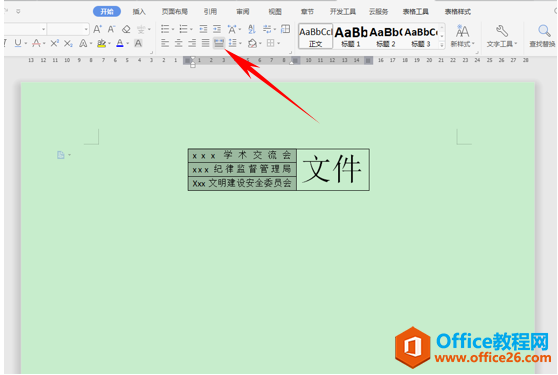Open the 新样式 button
The image size is (558, 375).
[462, 36]
